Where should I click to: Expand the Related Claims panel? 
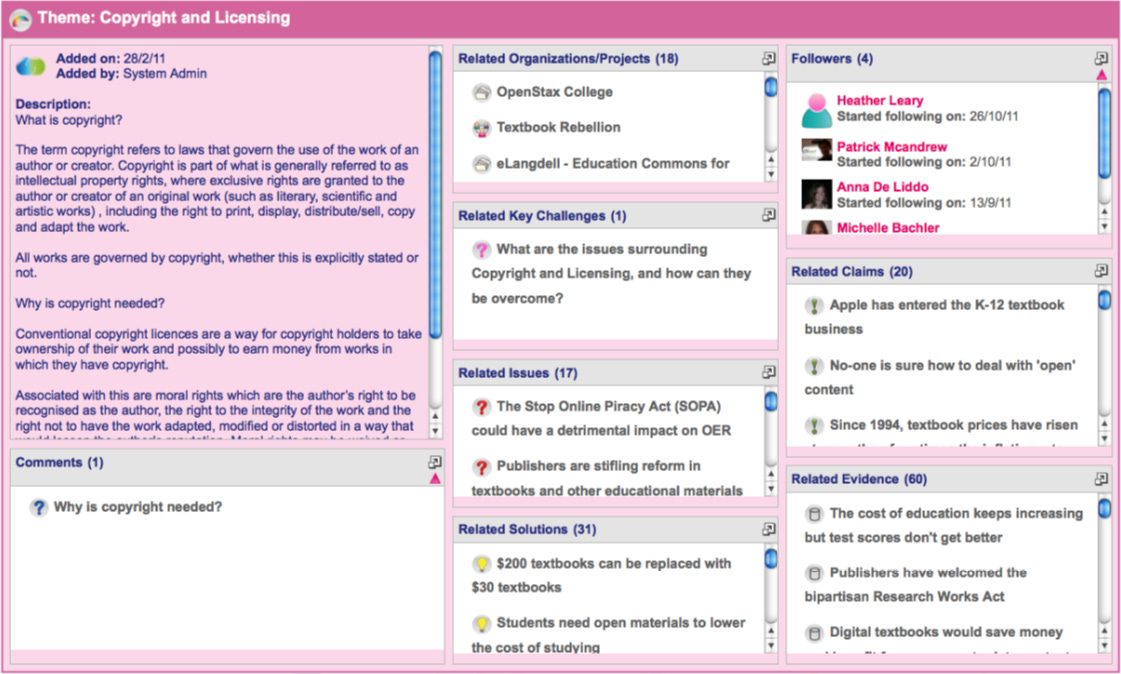(x=1101, y=271)
